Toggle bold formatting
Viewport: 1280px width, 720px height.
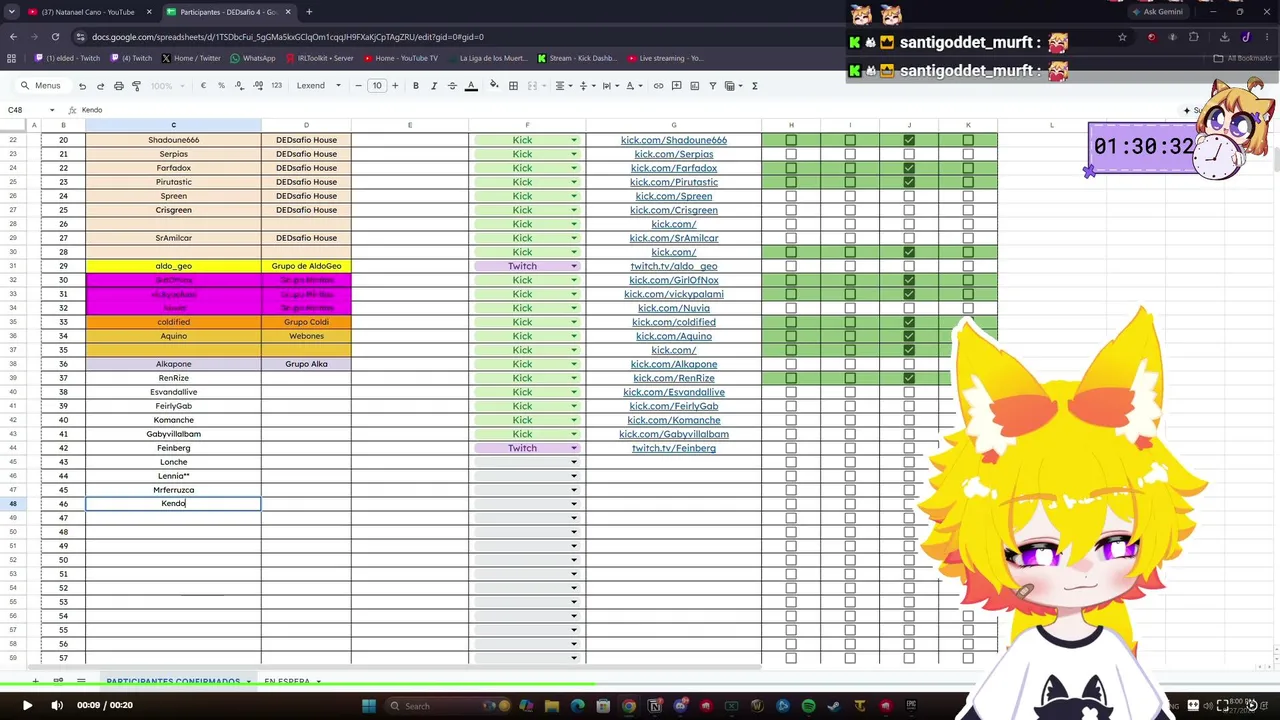tap(416, 86)
